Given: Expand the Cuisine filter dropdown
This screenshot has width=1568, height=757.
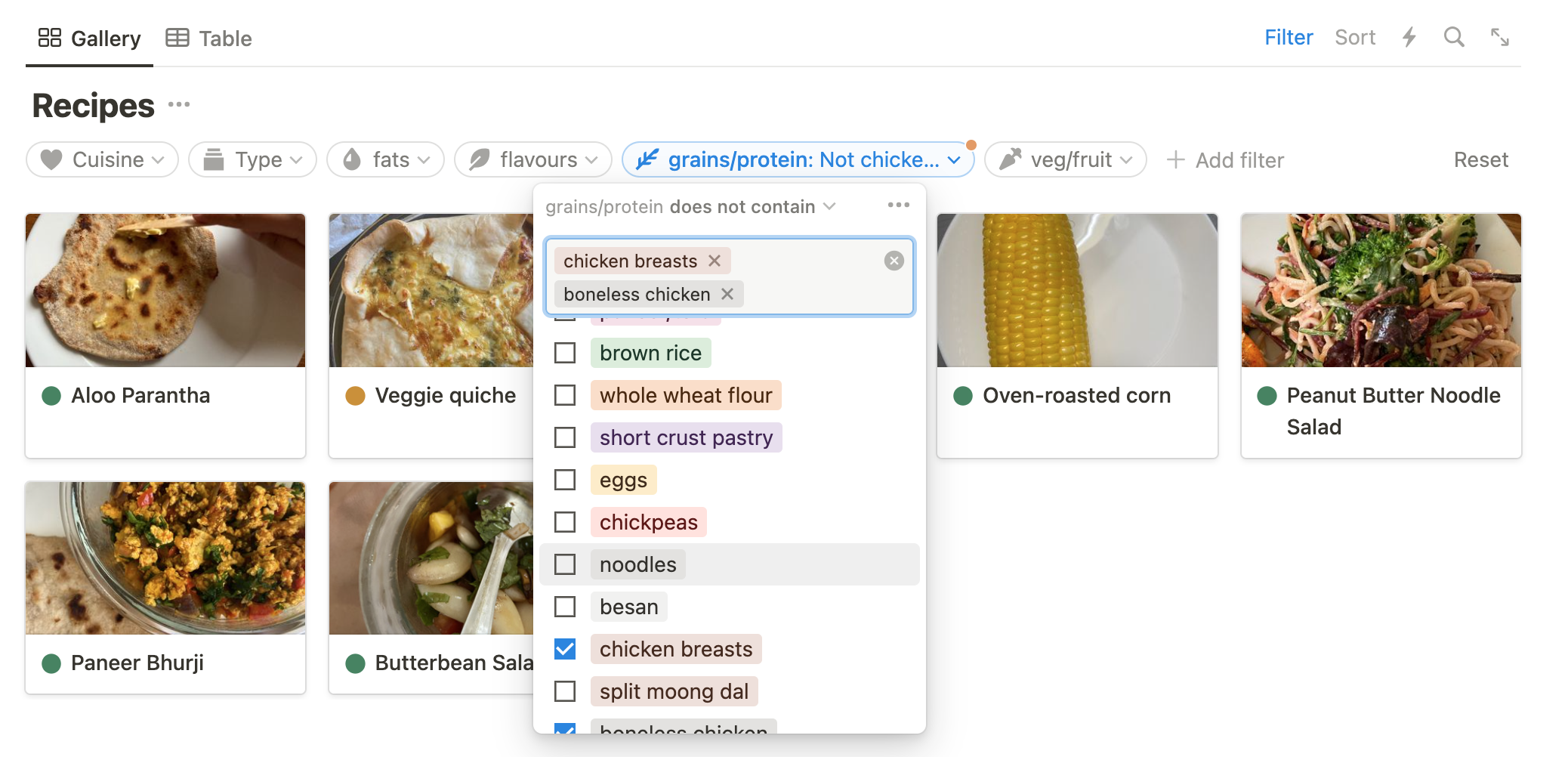Looking at the screenshot, I should 103,159.
